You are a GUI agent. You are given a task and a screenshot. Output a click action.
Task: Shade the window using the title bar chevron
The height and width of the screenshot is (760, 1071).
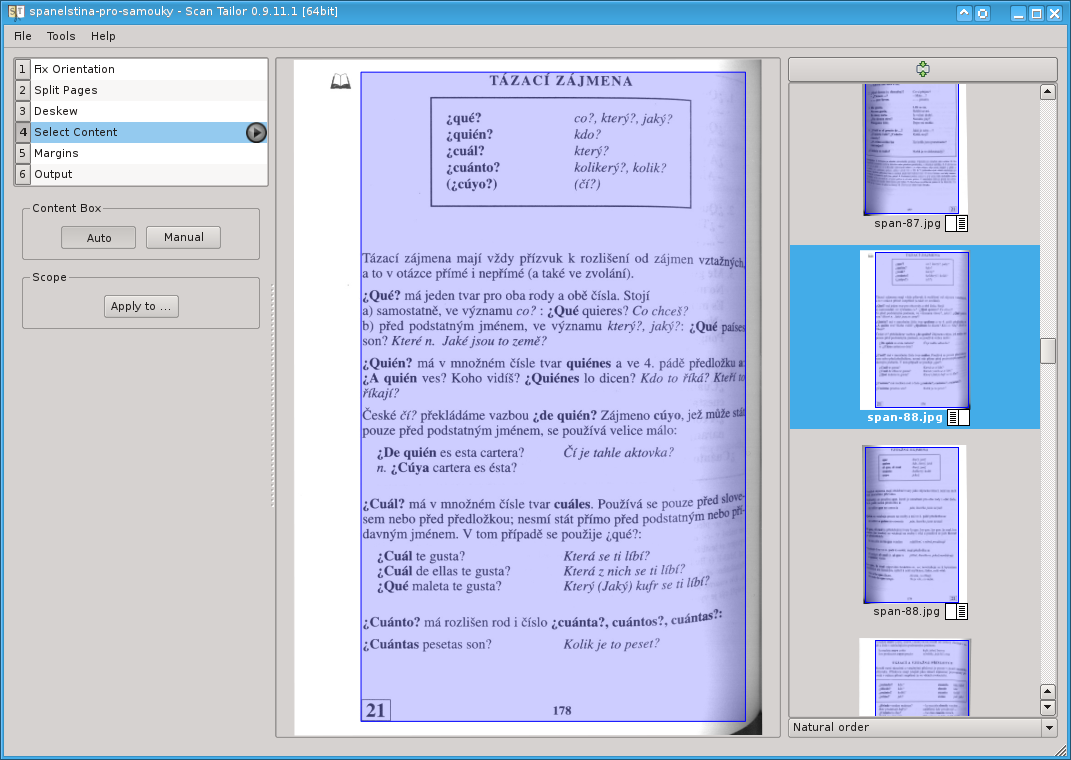964,13
